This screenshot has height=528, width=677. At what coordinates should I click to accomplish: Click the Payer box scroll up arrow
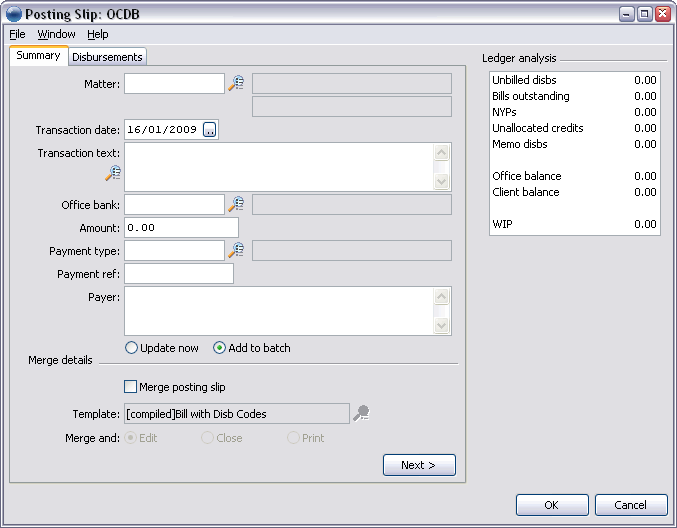pyautogui.click(x=441, y=297)
